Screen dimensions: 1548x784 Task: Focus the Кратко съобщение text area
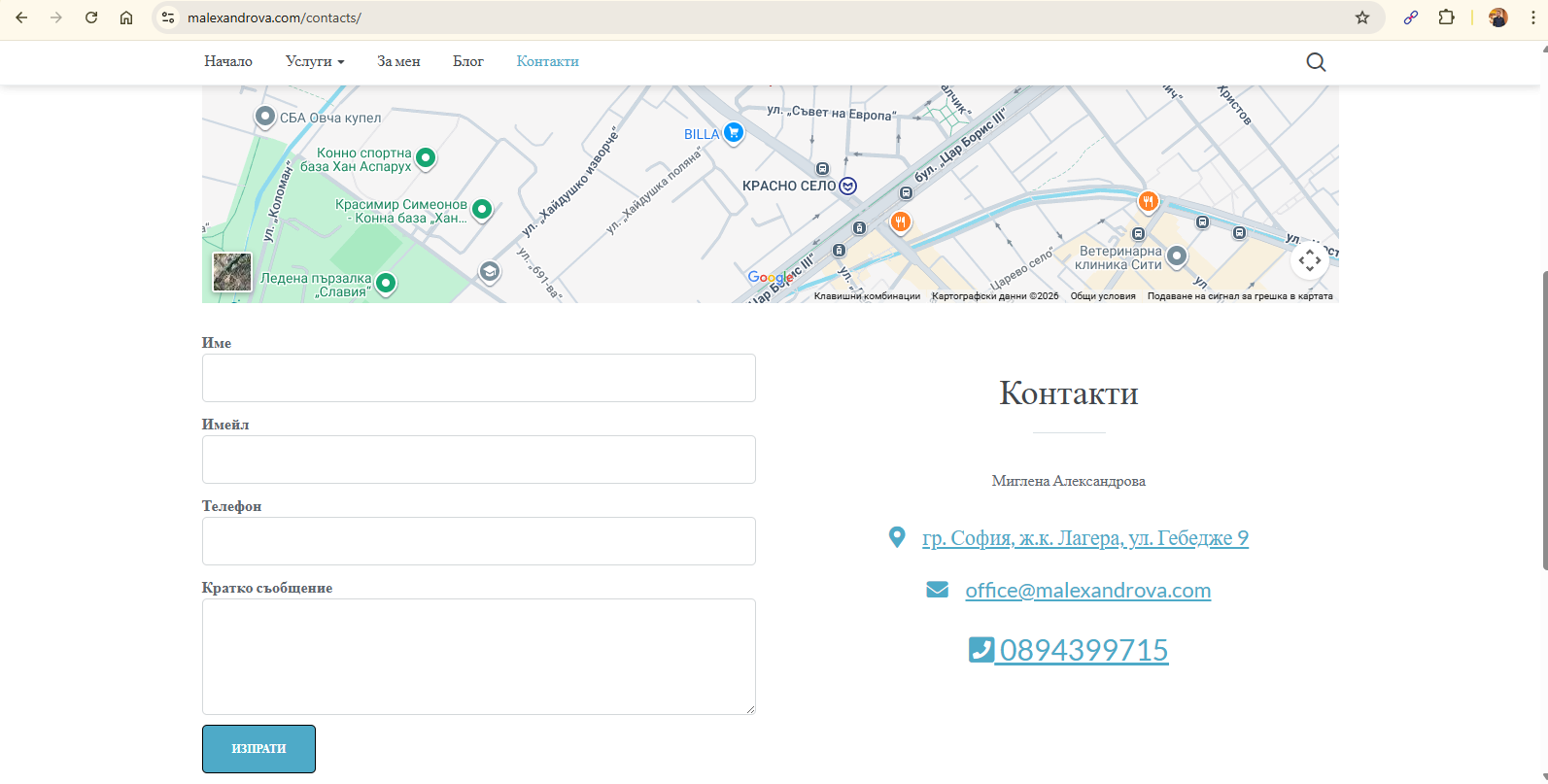(x=478, y=657)
